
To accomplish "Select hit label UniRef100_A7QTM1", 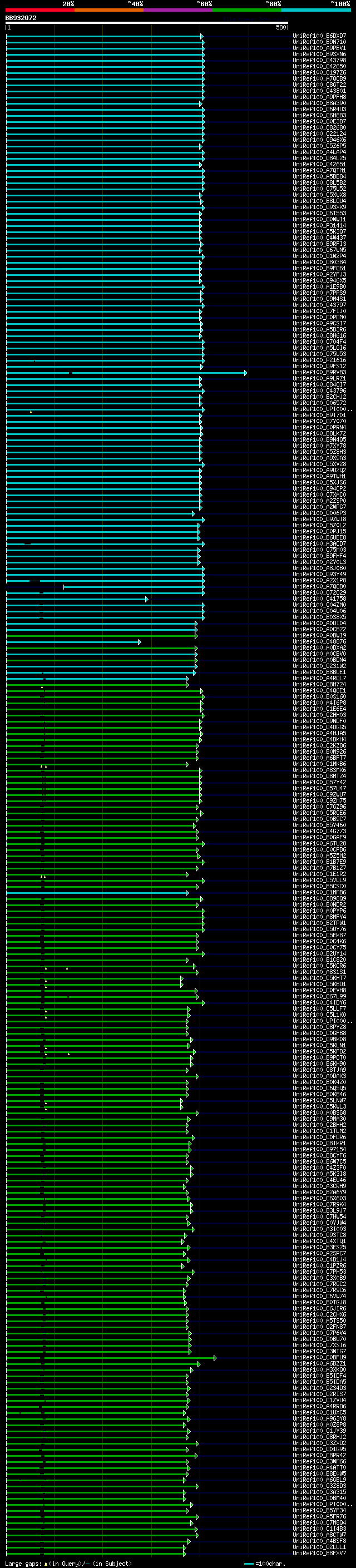I will point(319,170).
